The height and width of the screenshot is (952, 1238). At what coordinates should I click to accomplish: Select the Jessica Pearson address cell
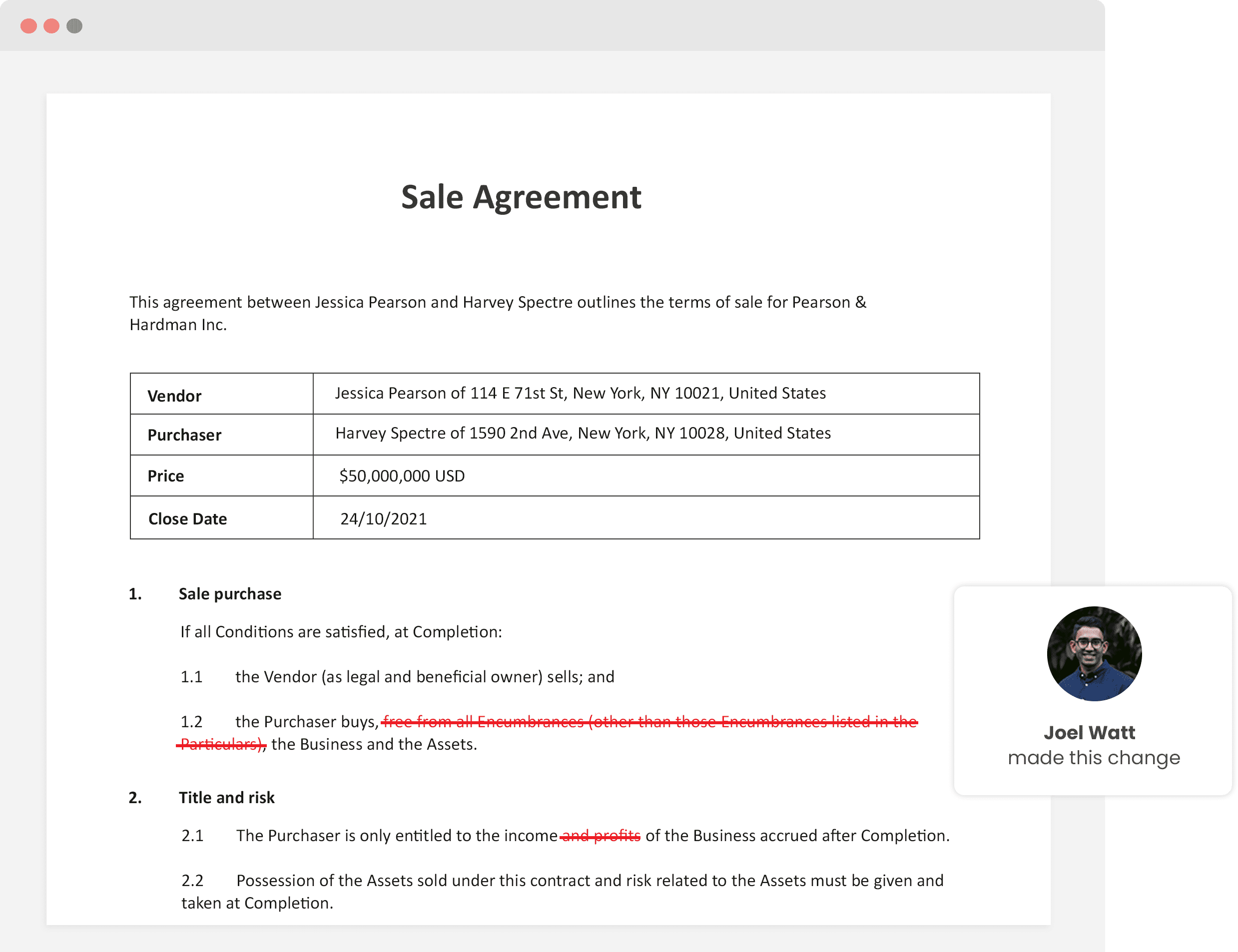point(646,394)
